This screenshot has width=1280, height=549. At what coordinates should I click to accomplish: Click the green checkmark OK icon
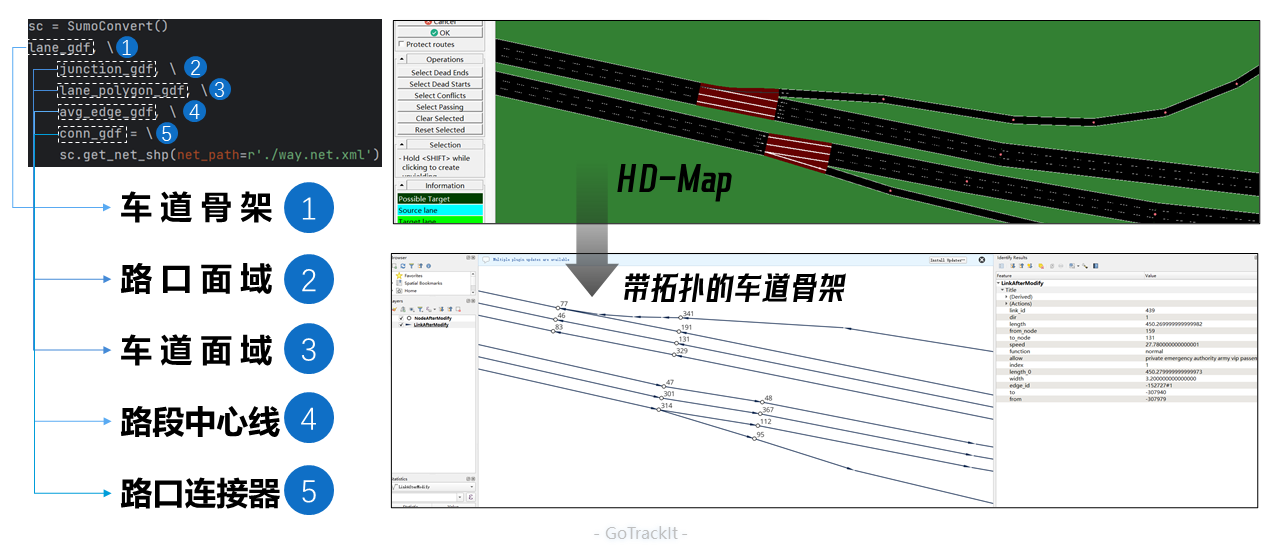[435, 32]
